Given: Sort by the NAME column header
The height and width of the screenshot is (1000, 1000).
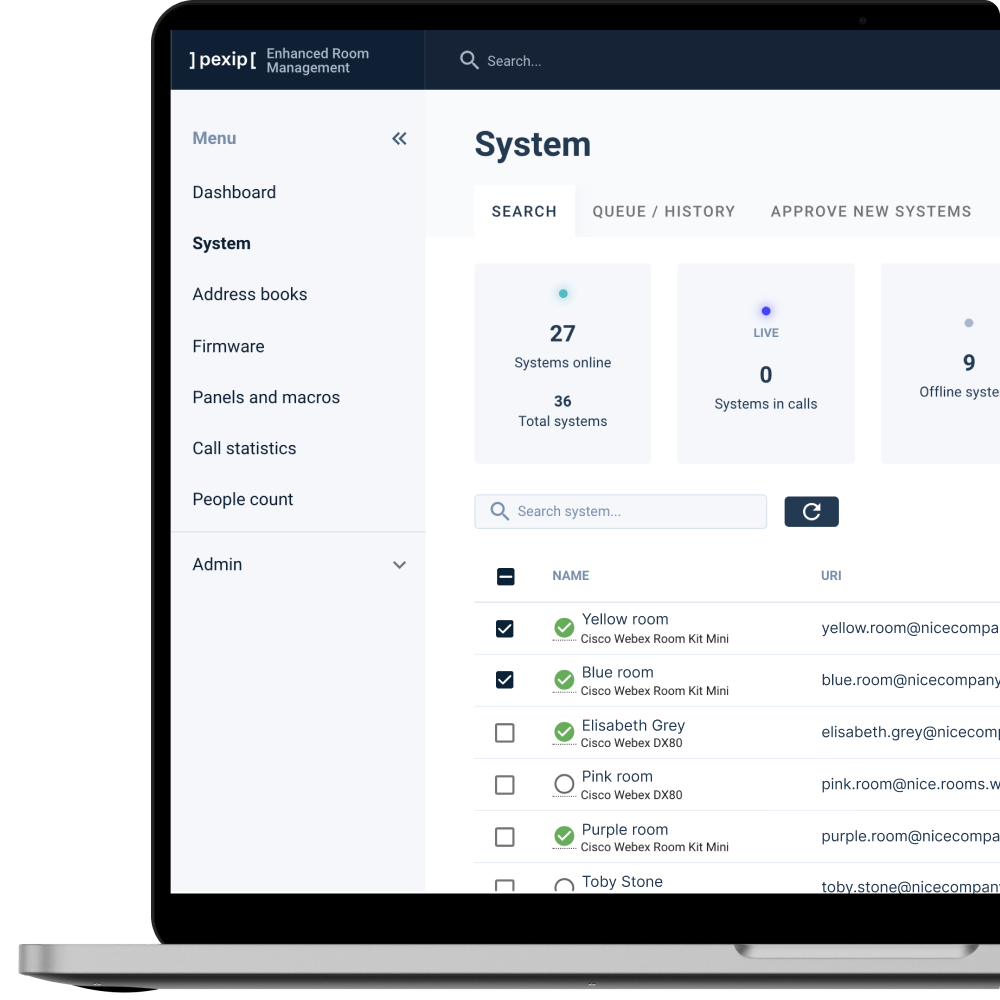Looking at the screenshot, I should 571,576.
